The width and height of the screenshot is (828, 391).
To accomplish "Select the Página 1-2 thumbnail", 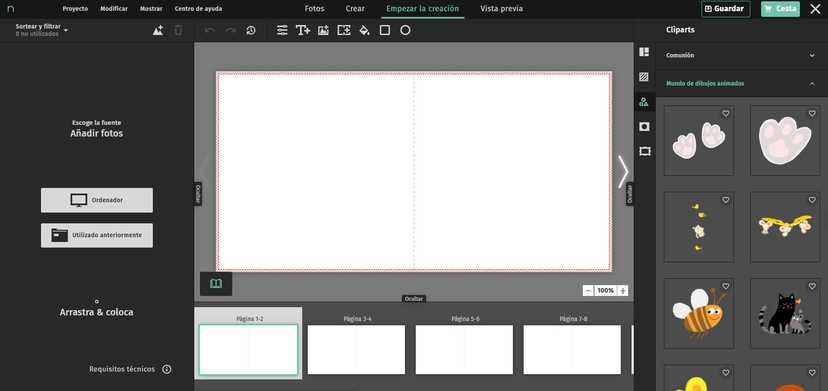I will [248, 349].
